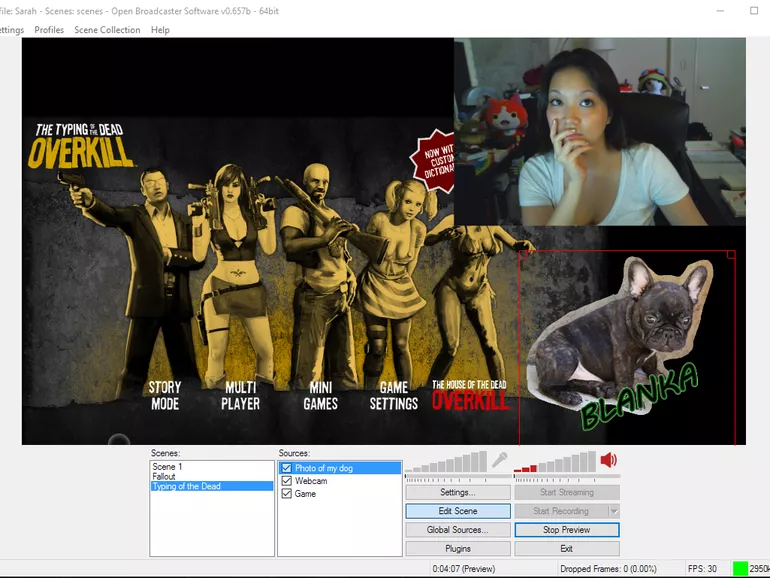The height and width of the screenshot is (578, 770).
Task: Click the Edit Scene button
Action: click(458, 511)
